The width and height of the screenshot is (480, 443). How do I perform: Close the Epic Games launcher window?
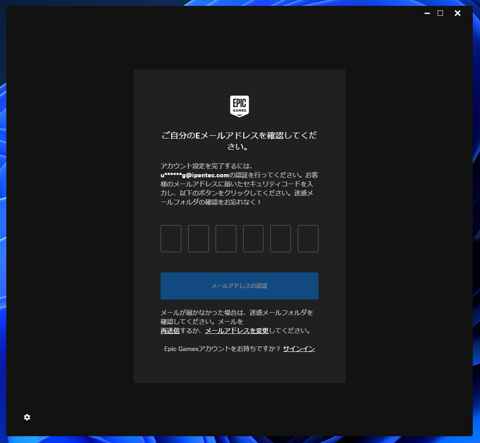458,13
